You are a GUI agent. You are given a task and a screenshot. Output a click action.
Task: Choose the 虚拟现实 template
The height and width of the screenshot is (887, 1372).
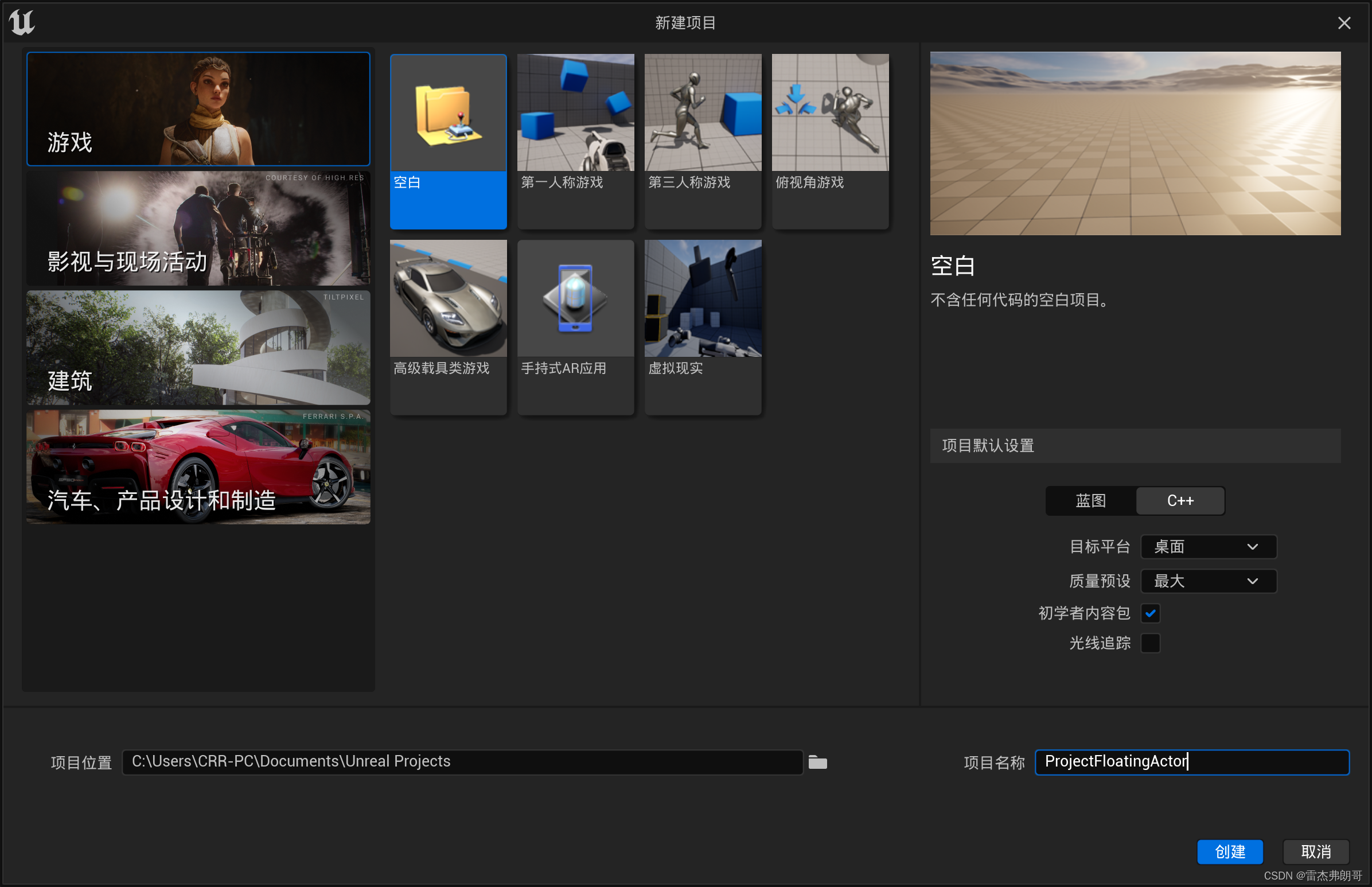coord(702,325)
